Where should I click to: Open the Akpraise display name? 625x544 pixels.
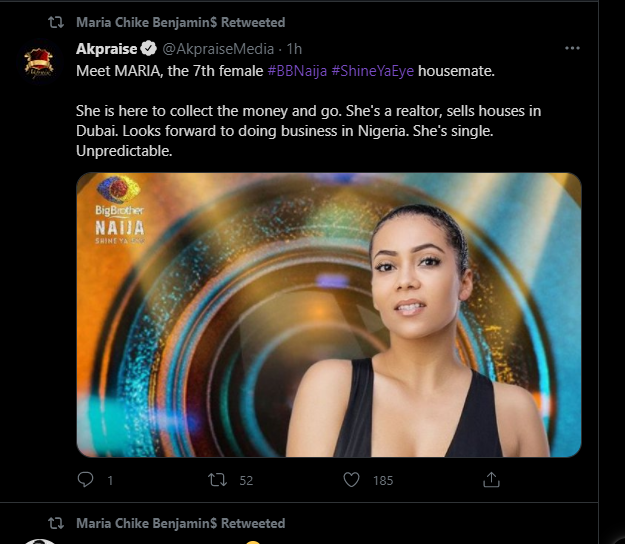(106, 49)
